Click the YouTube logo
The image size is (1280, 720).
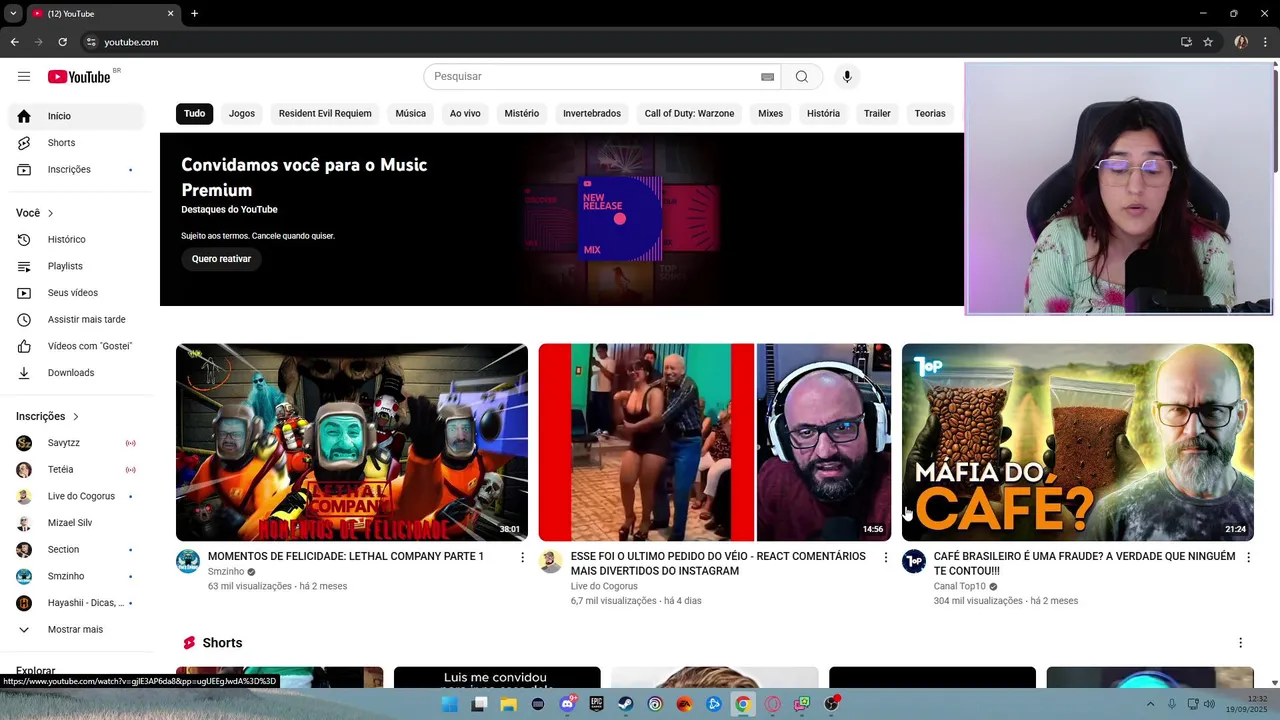pos(79,77)
